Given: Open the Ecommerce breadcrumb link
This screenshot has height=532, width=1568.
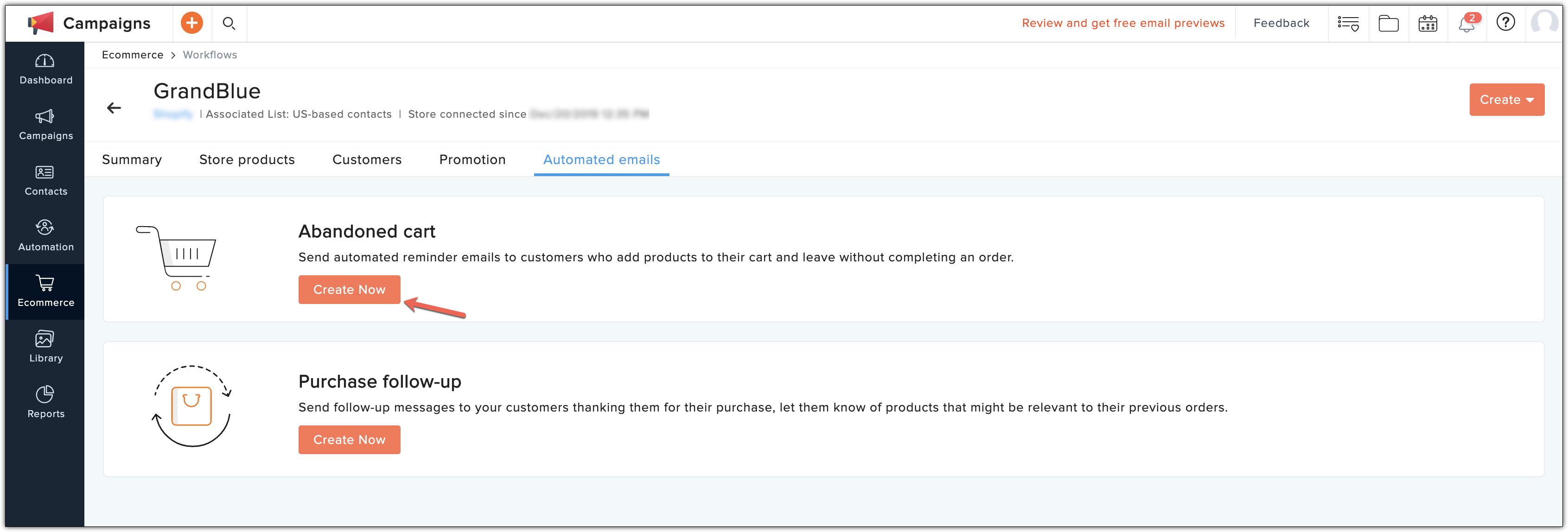Looking at the screenshot, I should tap(132, 55).
